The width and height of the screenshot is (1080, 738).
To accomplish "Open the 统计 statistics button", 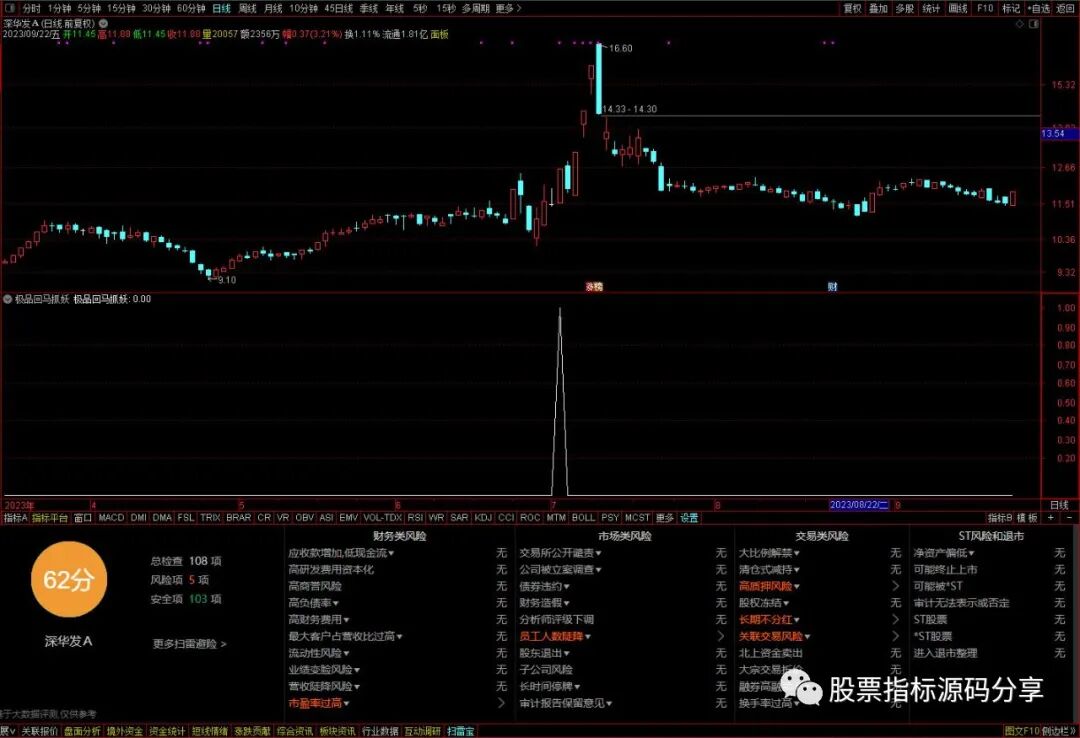I will 931,8.
